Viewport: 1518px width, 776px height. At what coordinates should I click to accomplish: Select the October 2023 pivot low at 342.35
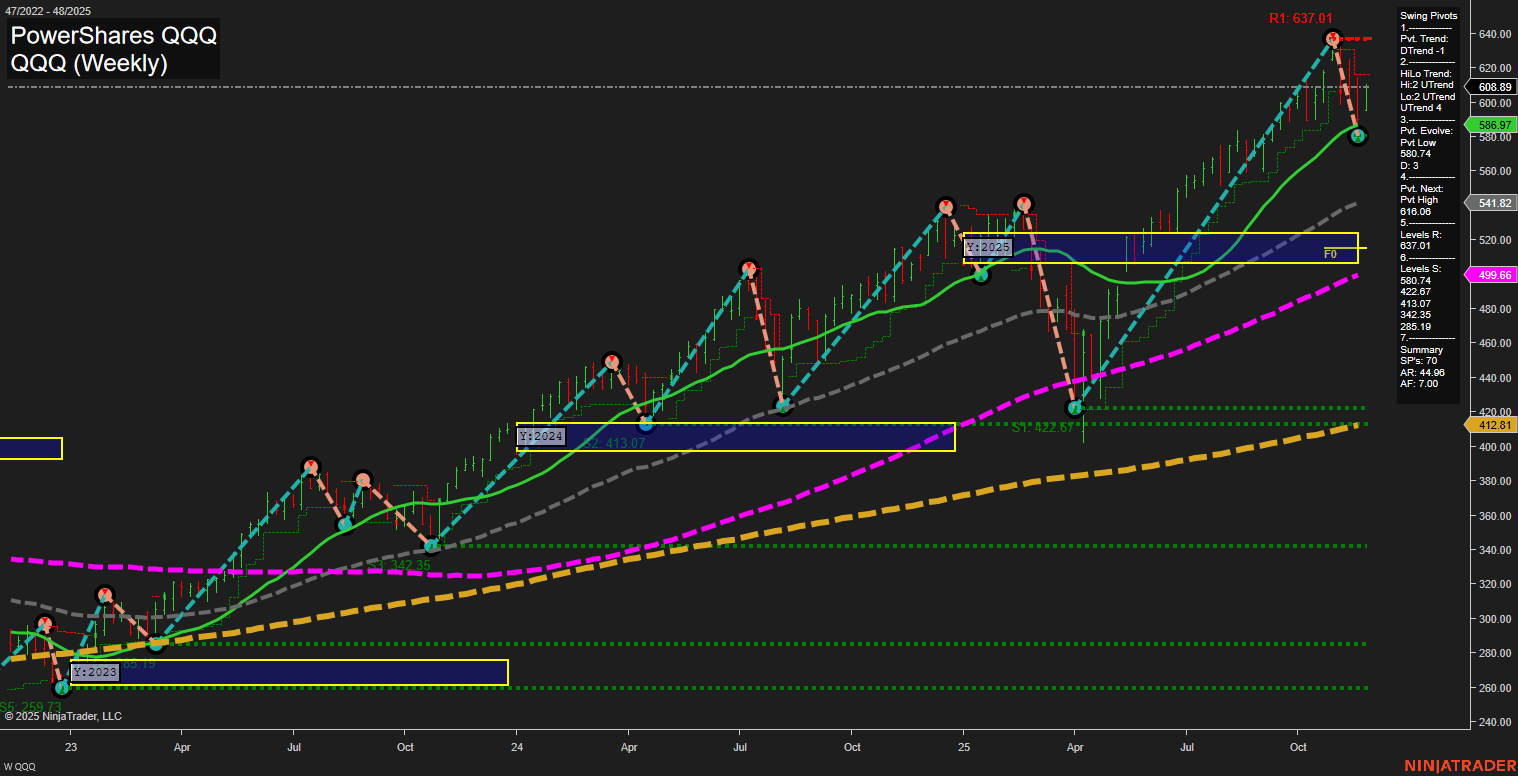point(432,546)
